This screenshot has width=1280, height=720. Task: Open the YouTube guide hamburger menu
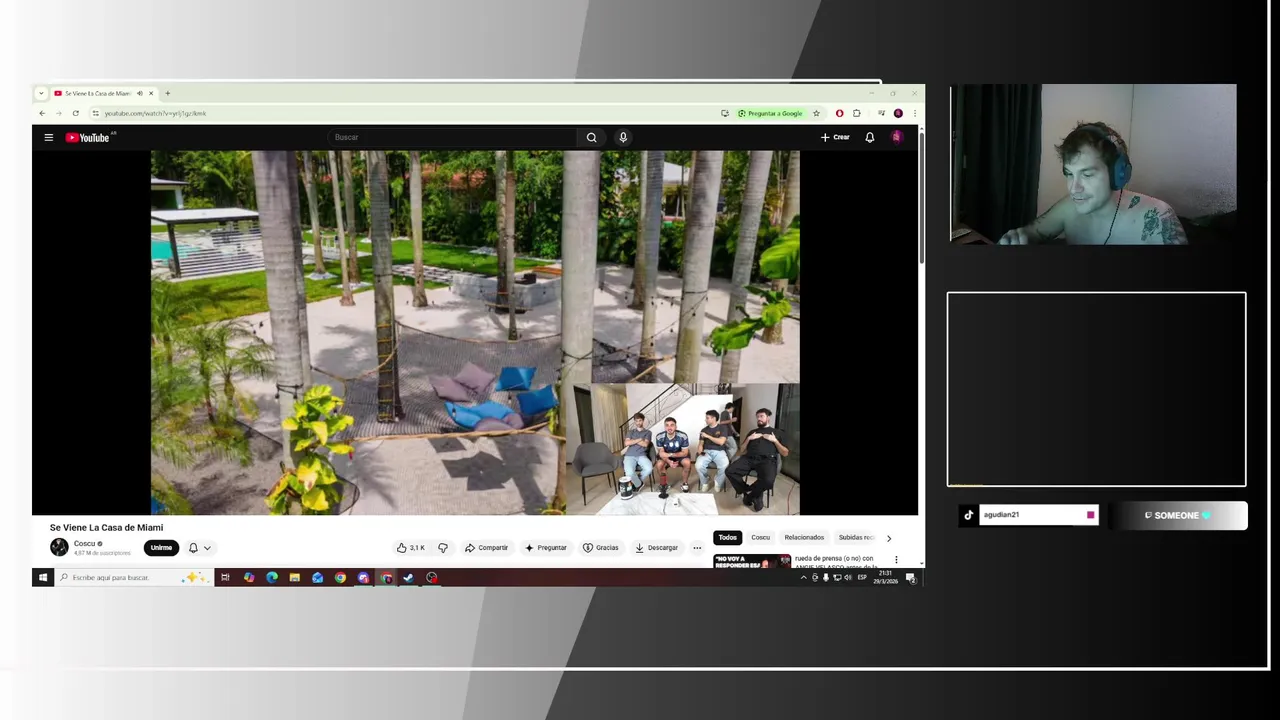[x=48, y=137]
